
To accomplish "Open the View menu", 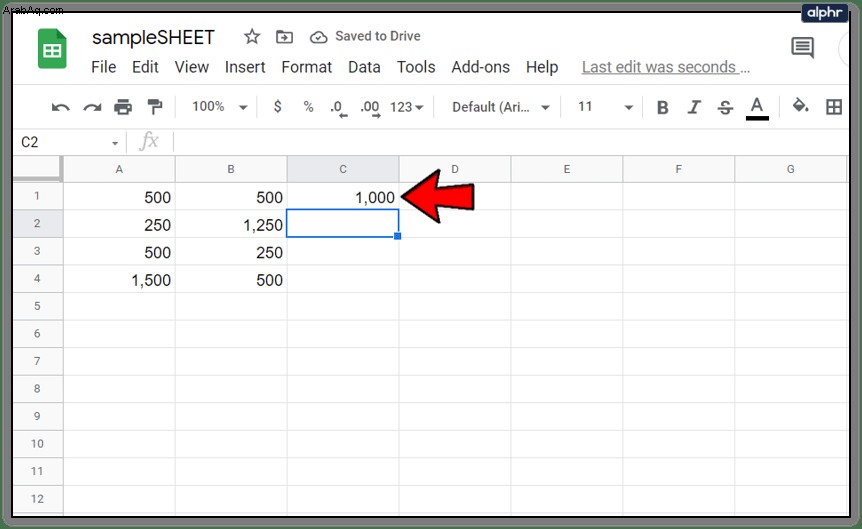I will [x=191, y=67].
